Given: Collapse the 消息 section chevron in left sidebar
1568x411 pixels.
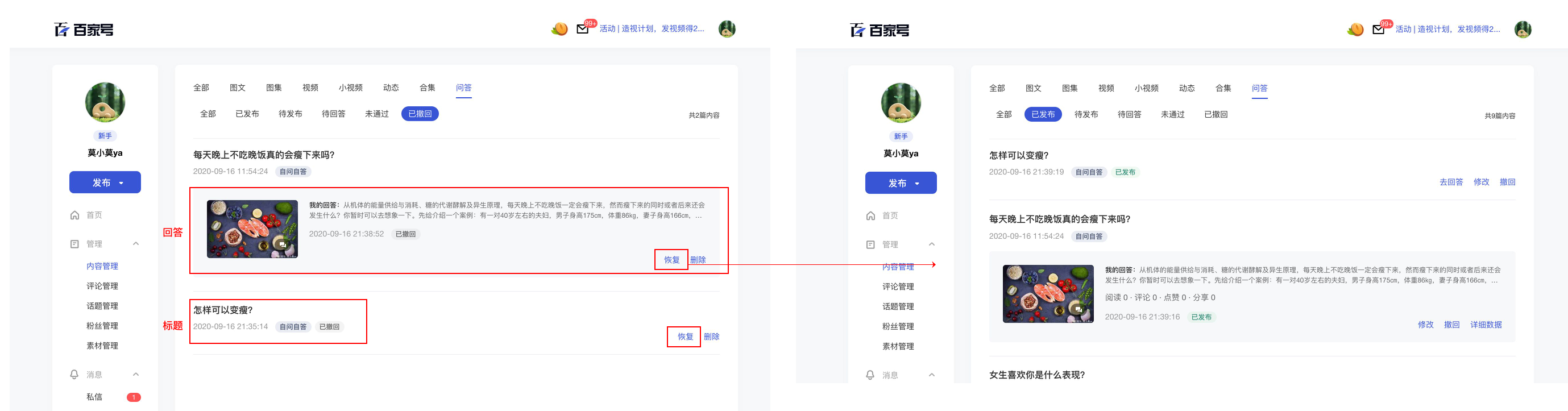Looking at the screenshot, I should 136,374.
